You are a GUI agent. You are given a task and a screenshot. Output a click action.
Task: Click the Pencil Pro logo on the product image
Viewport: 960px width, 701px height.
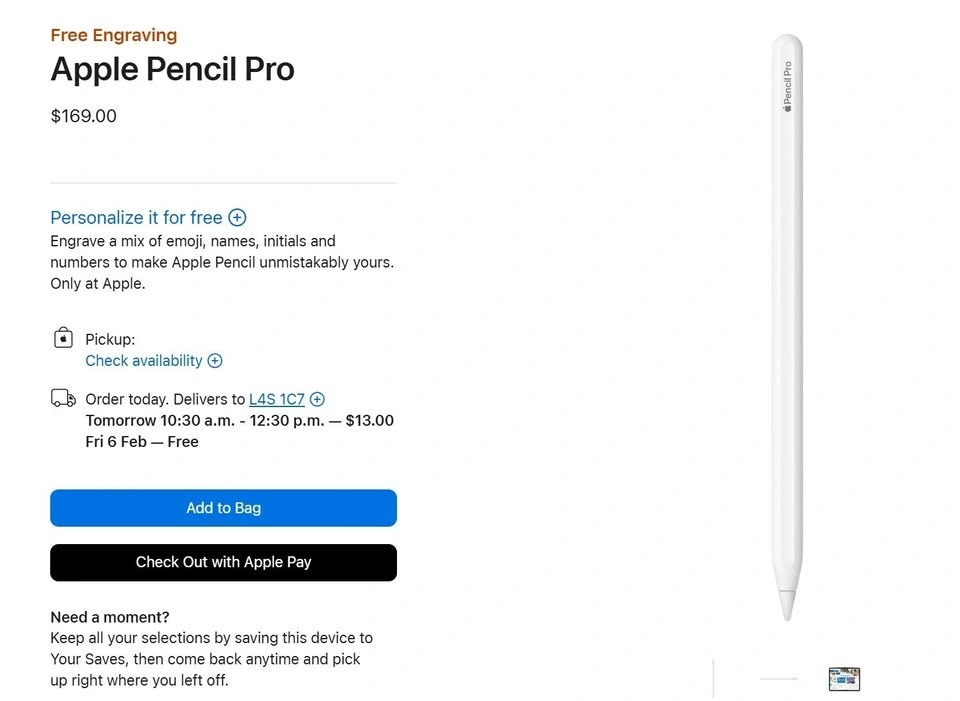[x=787, y=86]
